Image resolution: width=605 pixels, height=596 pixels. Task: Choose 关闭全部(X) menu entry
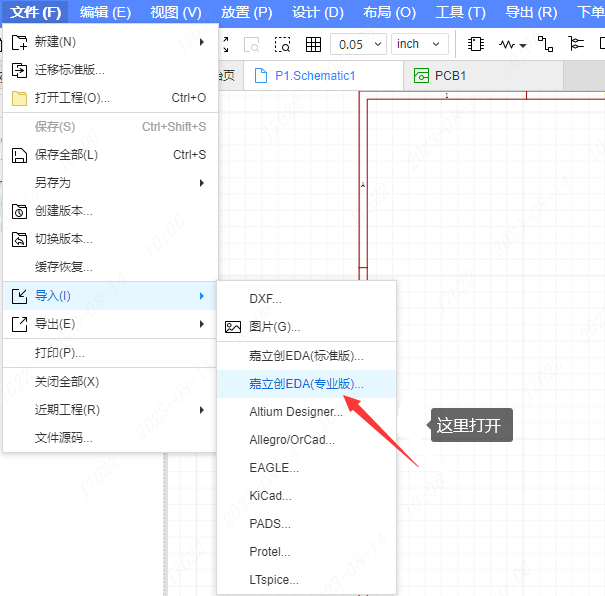[x=110, y=382]
